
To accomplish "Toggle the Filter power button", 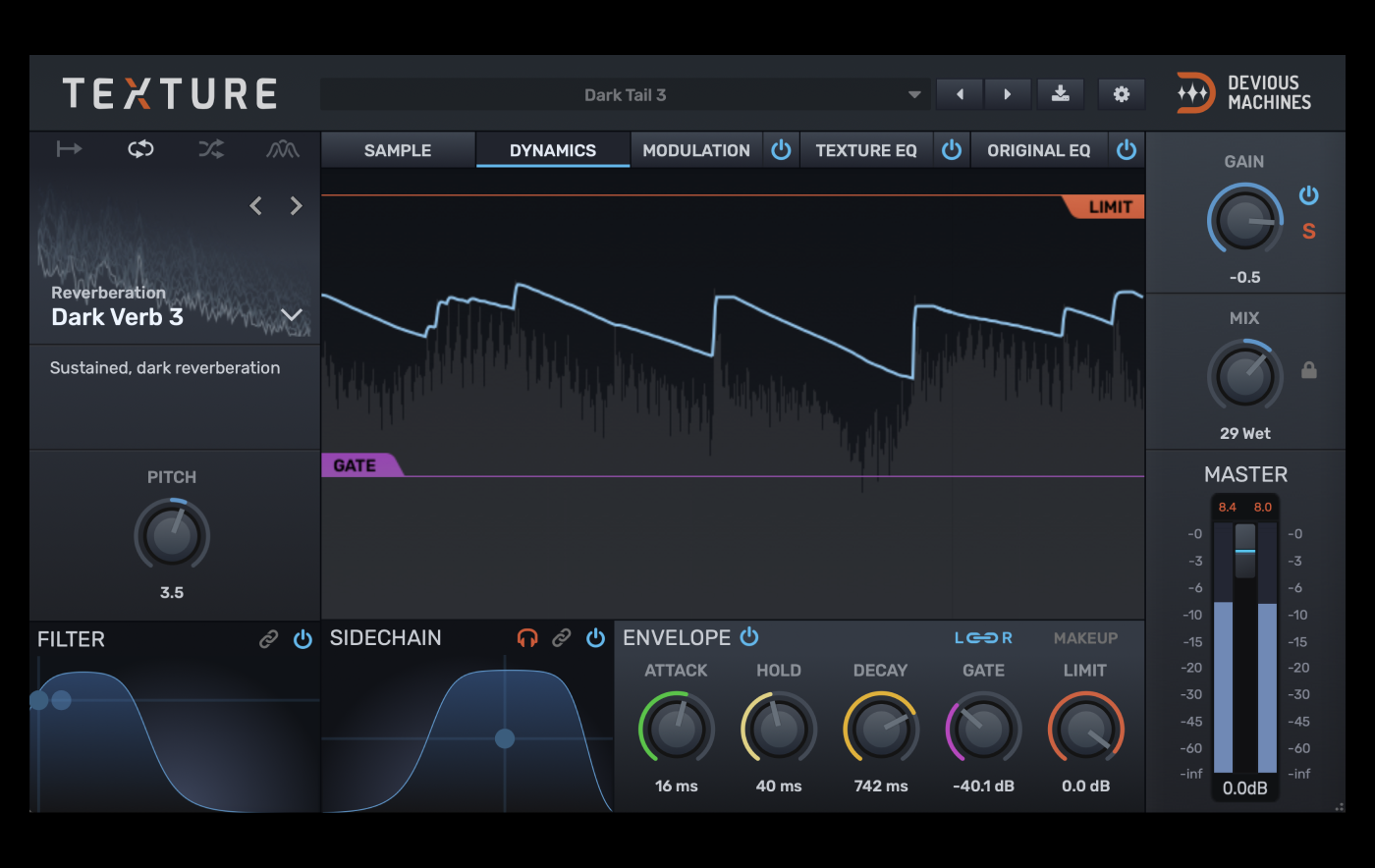I will pyautogui.click(x=302, y=639).
